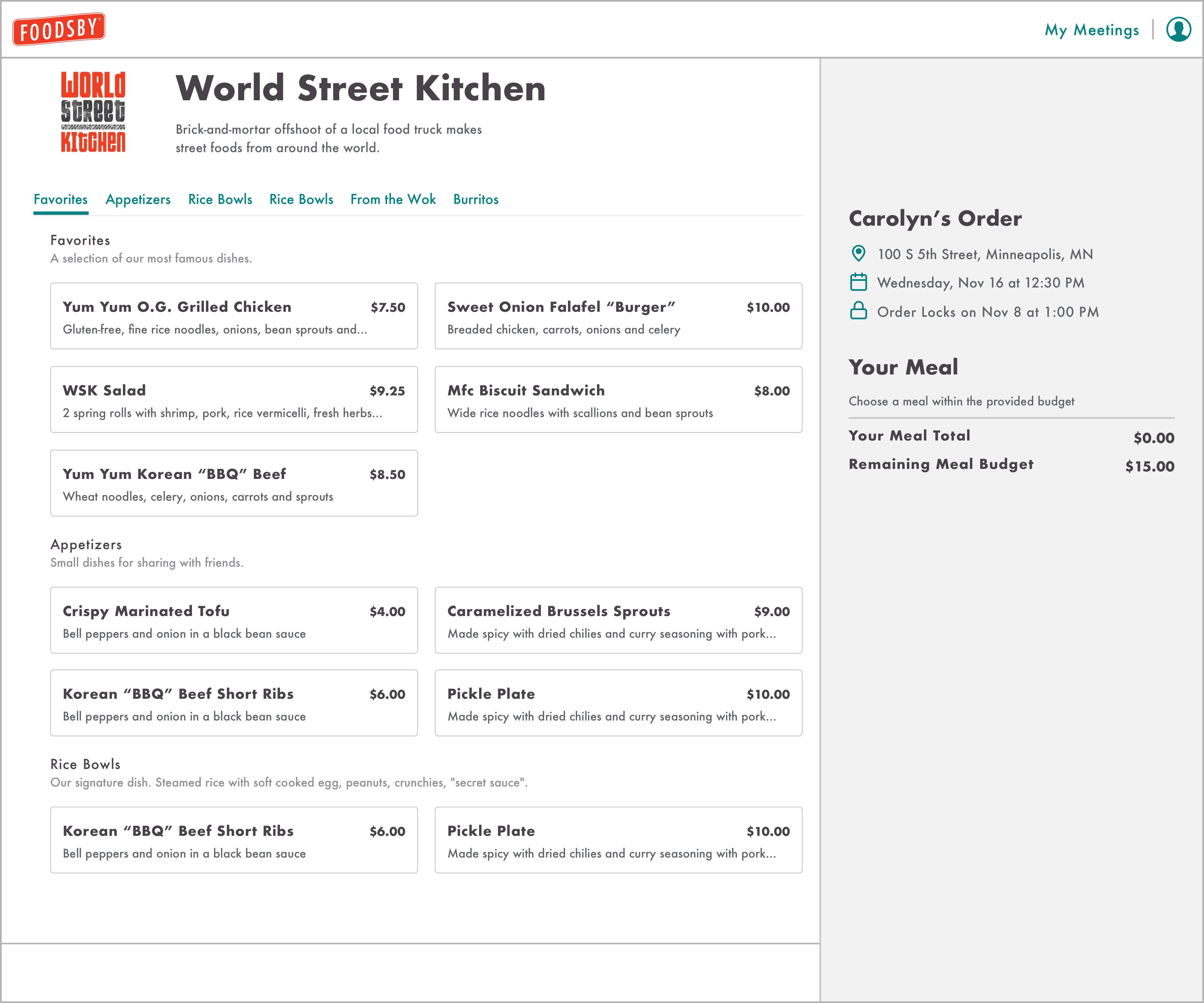
Task: Click the calendar icon next to the delivery date
Action: click(x=858, y=283)
